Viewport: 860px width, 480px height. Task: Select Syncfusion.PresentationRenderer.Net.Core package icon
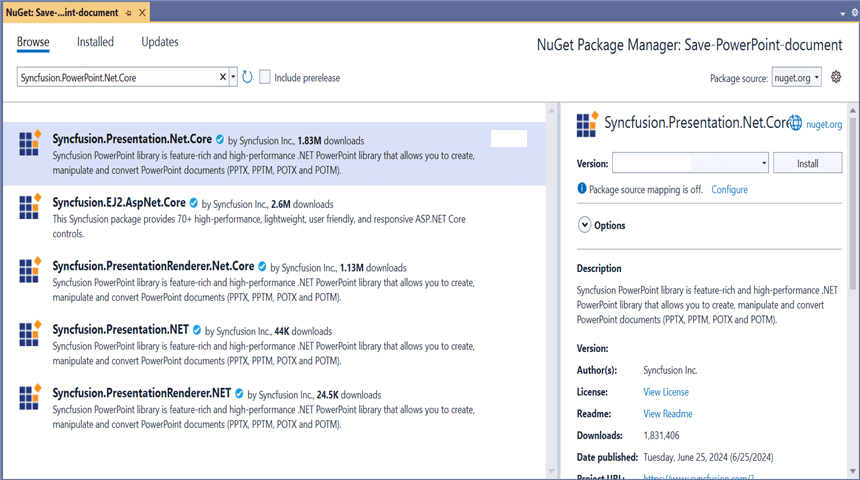(x=30, y=270)
